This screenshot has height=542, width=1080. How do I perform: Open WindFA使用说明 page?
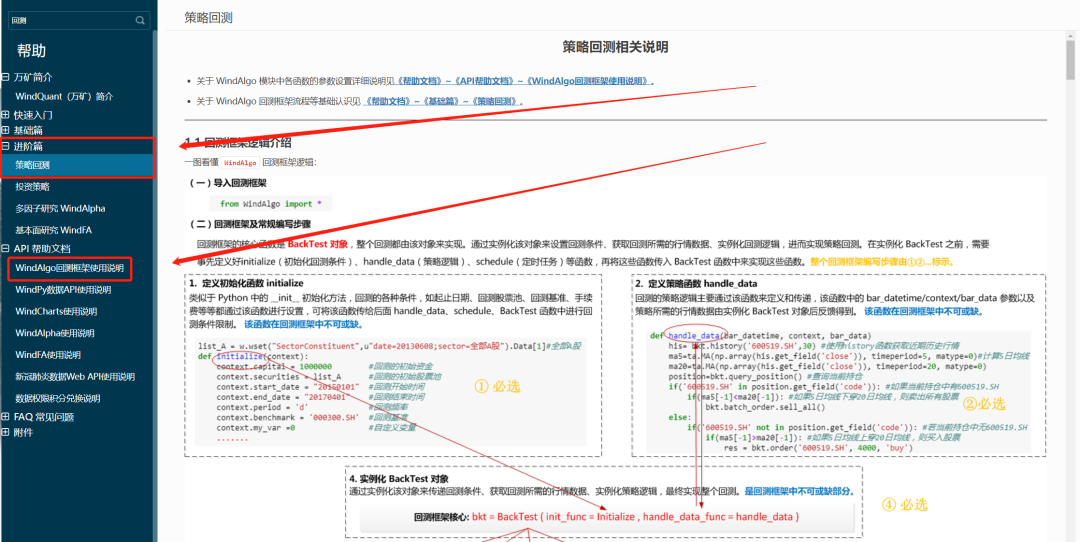click(48, 355)
